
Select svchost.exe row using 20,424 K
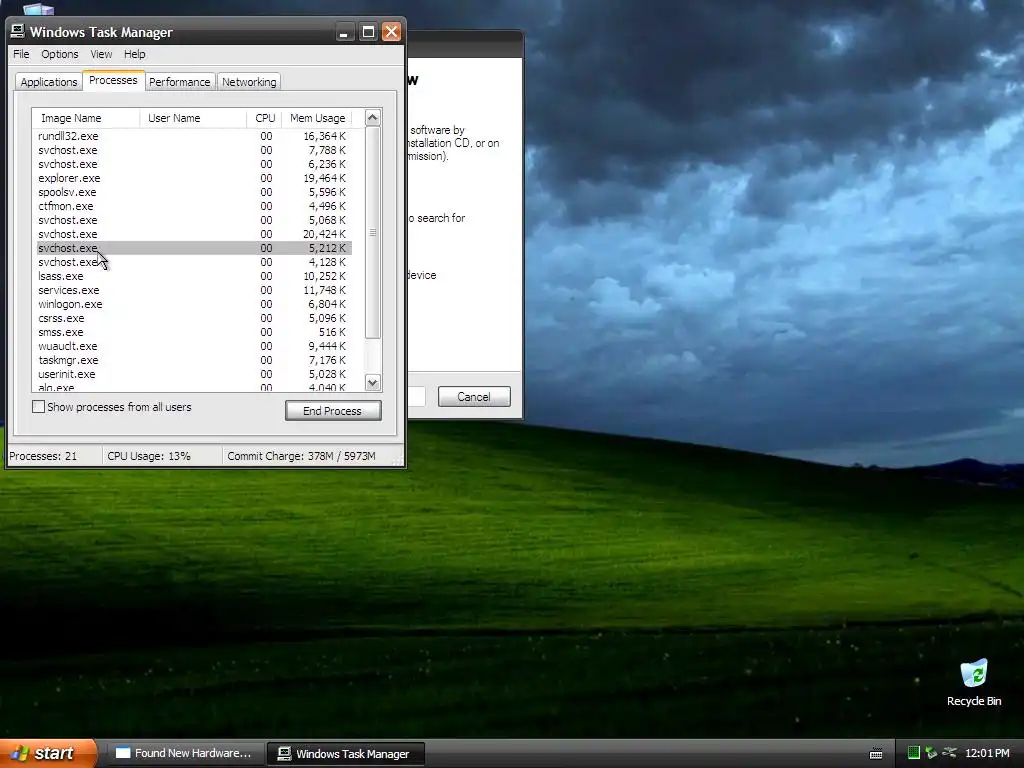194,234
